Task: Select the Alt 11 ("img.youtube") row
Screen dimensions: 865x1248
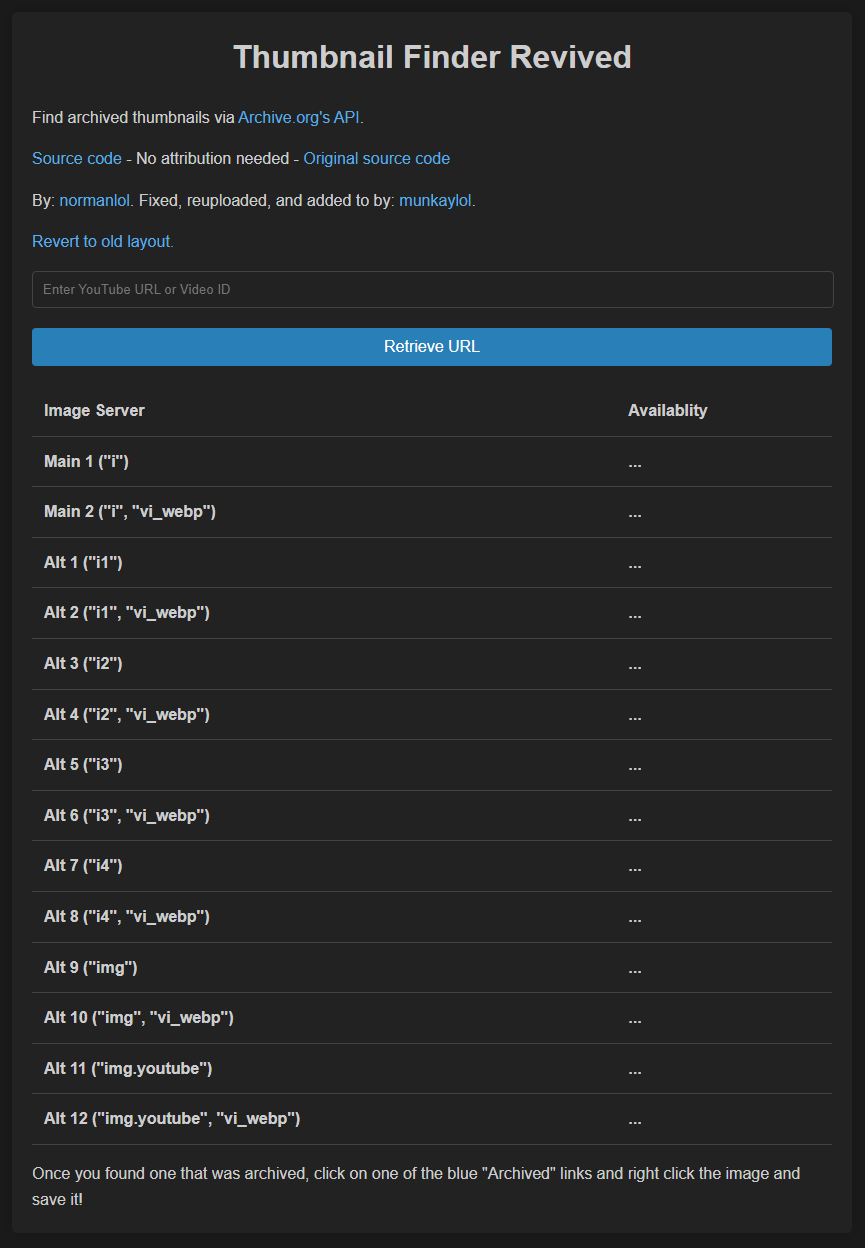Action: click(x=129, y=1068)
